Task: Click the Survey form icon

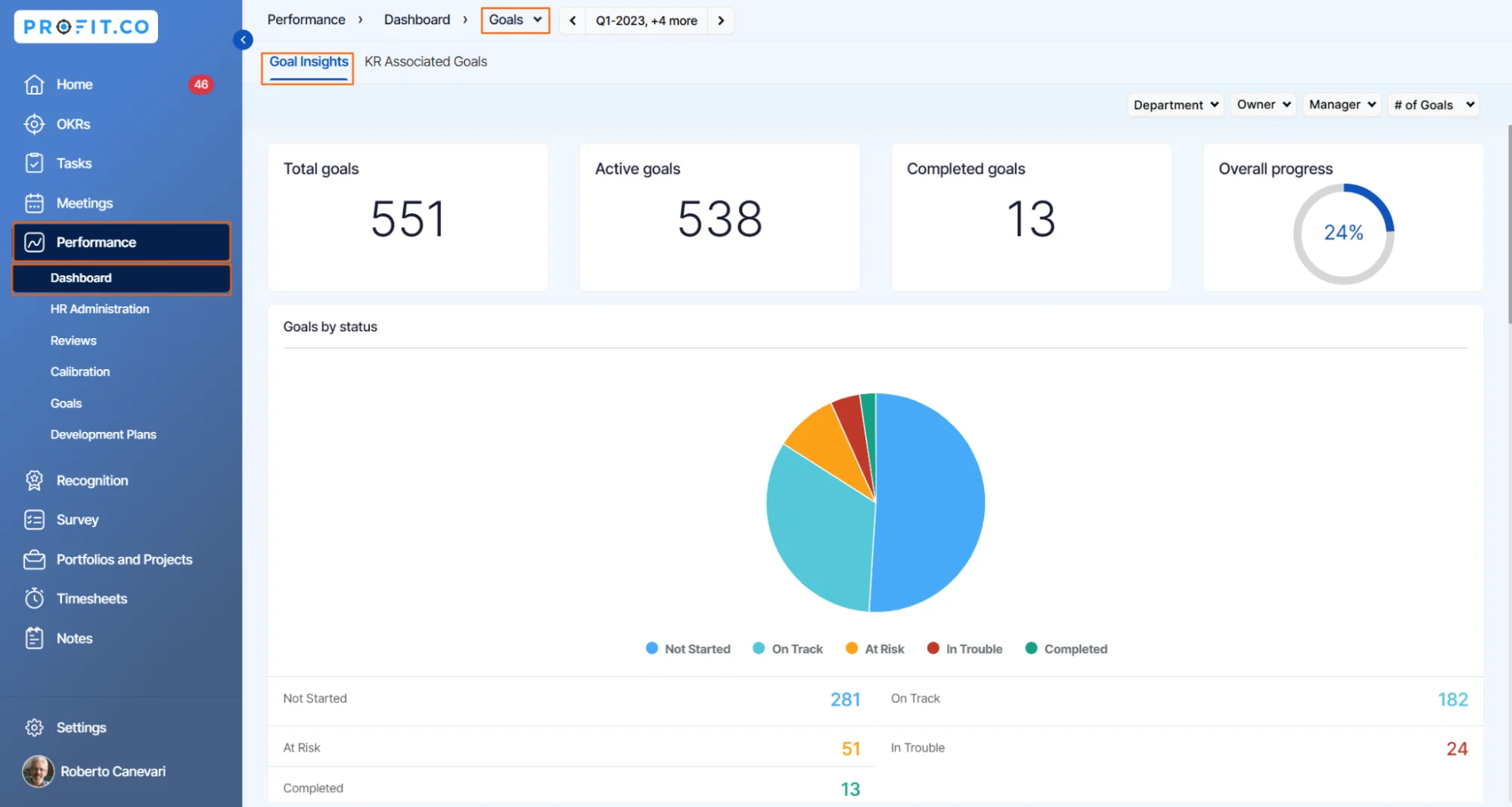Action: tap(34, 520)
